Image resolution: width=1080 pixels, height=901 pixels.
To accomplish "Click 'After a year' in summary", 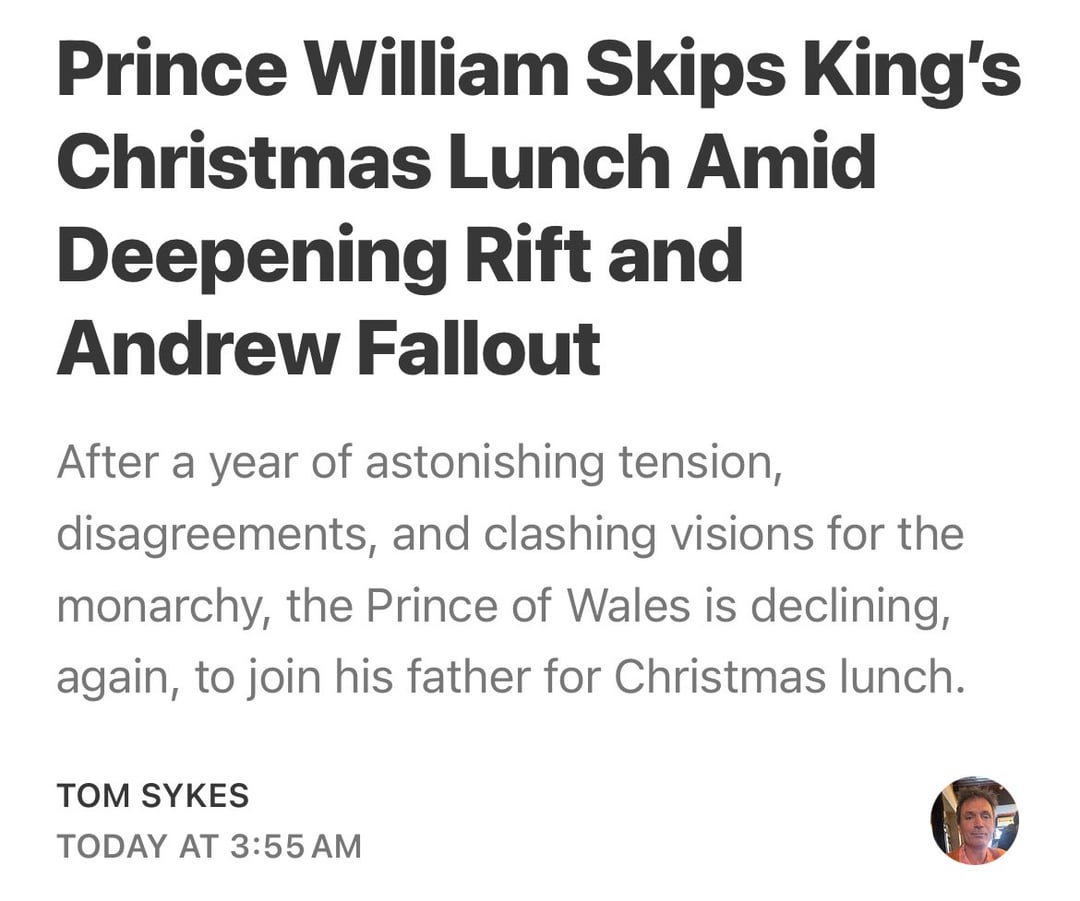I will point(169,463).
